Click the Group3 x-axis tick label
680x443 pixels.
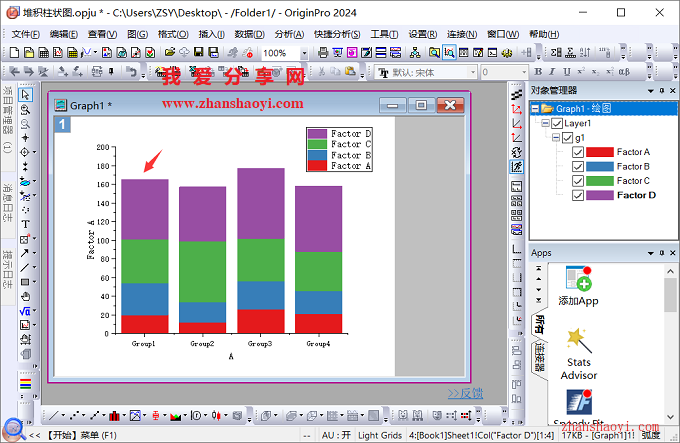(x=260, y=344)
